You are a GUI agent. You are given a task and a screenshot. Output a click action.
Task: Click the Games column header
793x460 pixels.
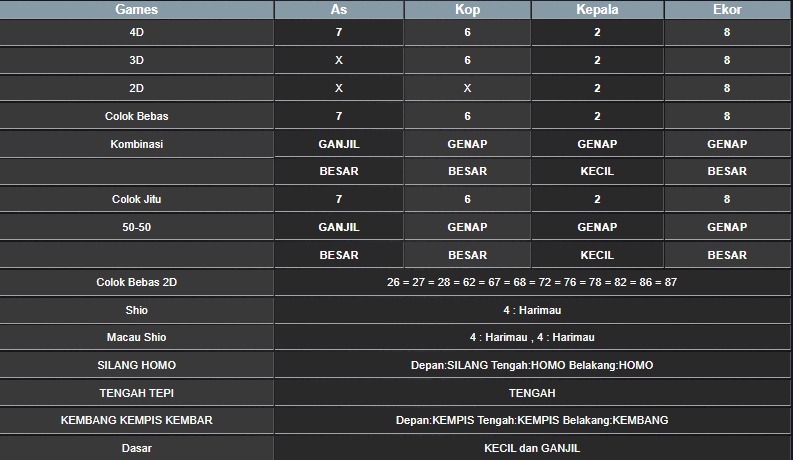(136, 10)
